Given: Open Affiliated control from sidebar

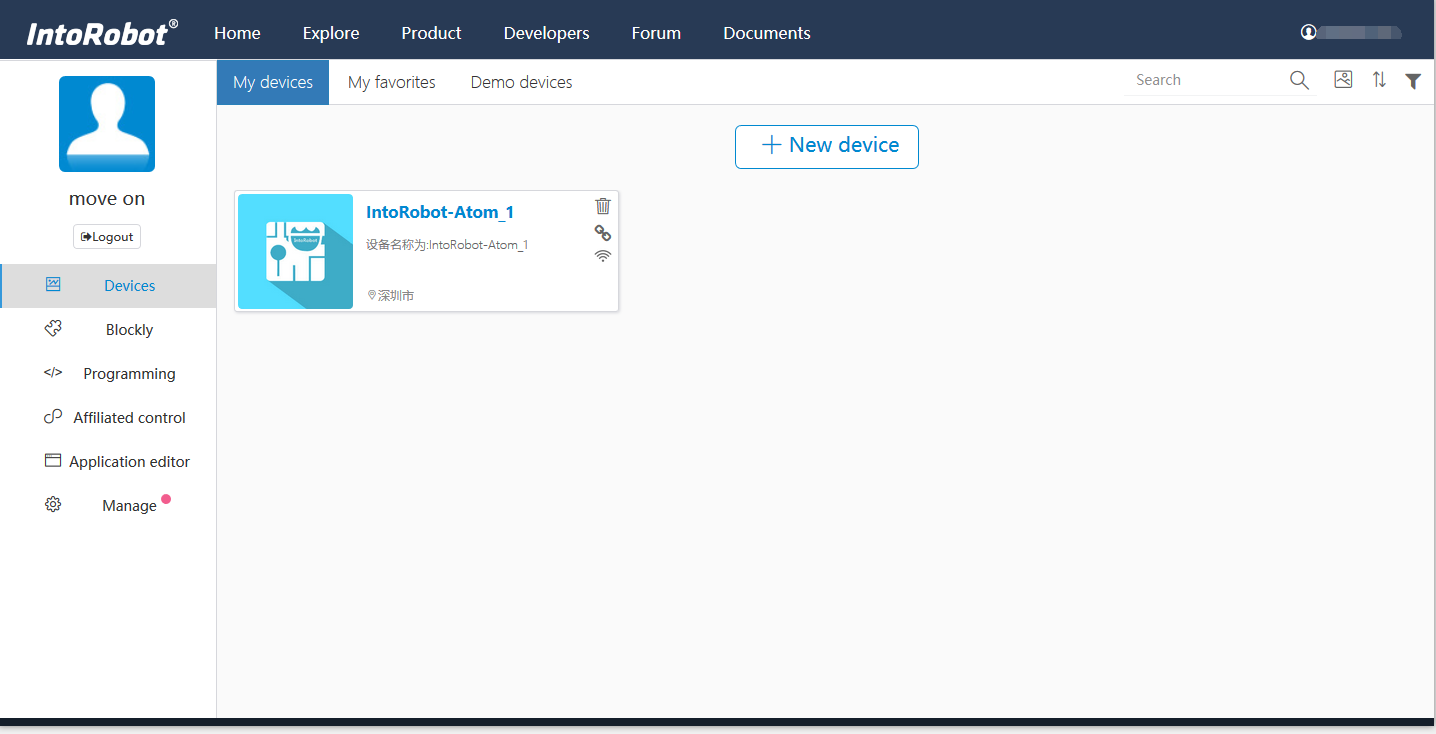Looking at the screenshot, I should pos(108,418).
